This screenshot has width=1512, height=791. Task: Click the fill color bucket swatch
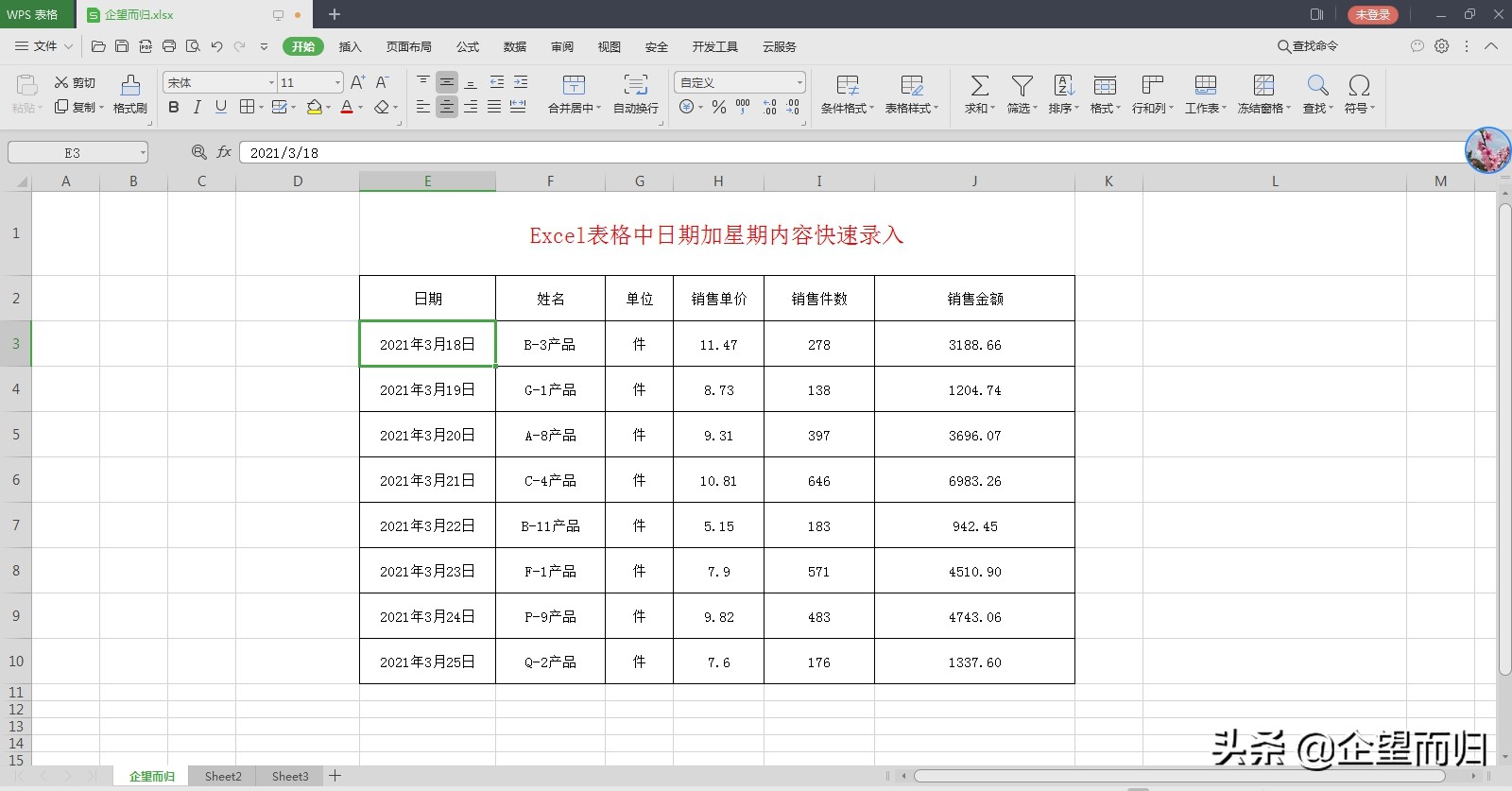click(x=315, y=108)
